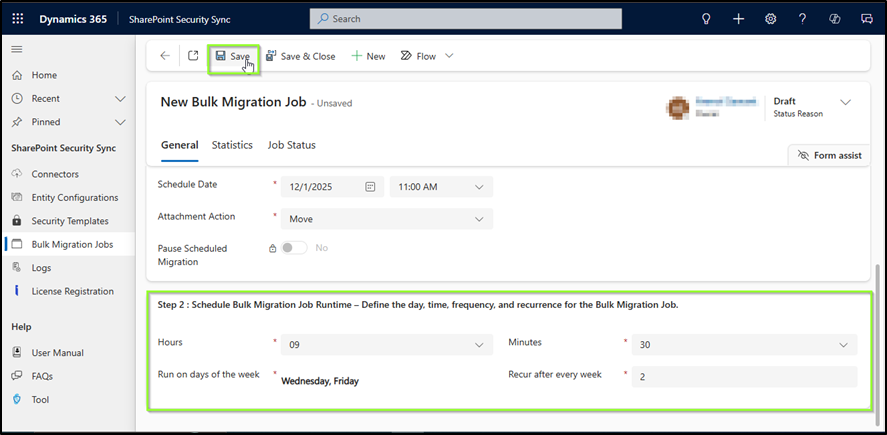
Task: Click the Form assist button
Action: click(x=829, y=155)
